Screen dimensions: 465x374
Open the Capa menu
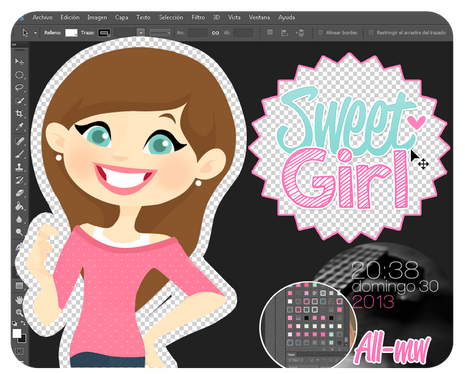pyautogui.click(x=121, y=17)
